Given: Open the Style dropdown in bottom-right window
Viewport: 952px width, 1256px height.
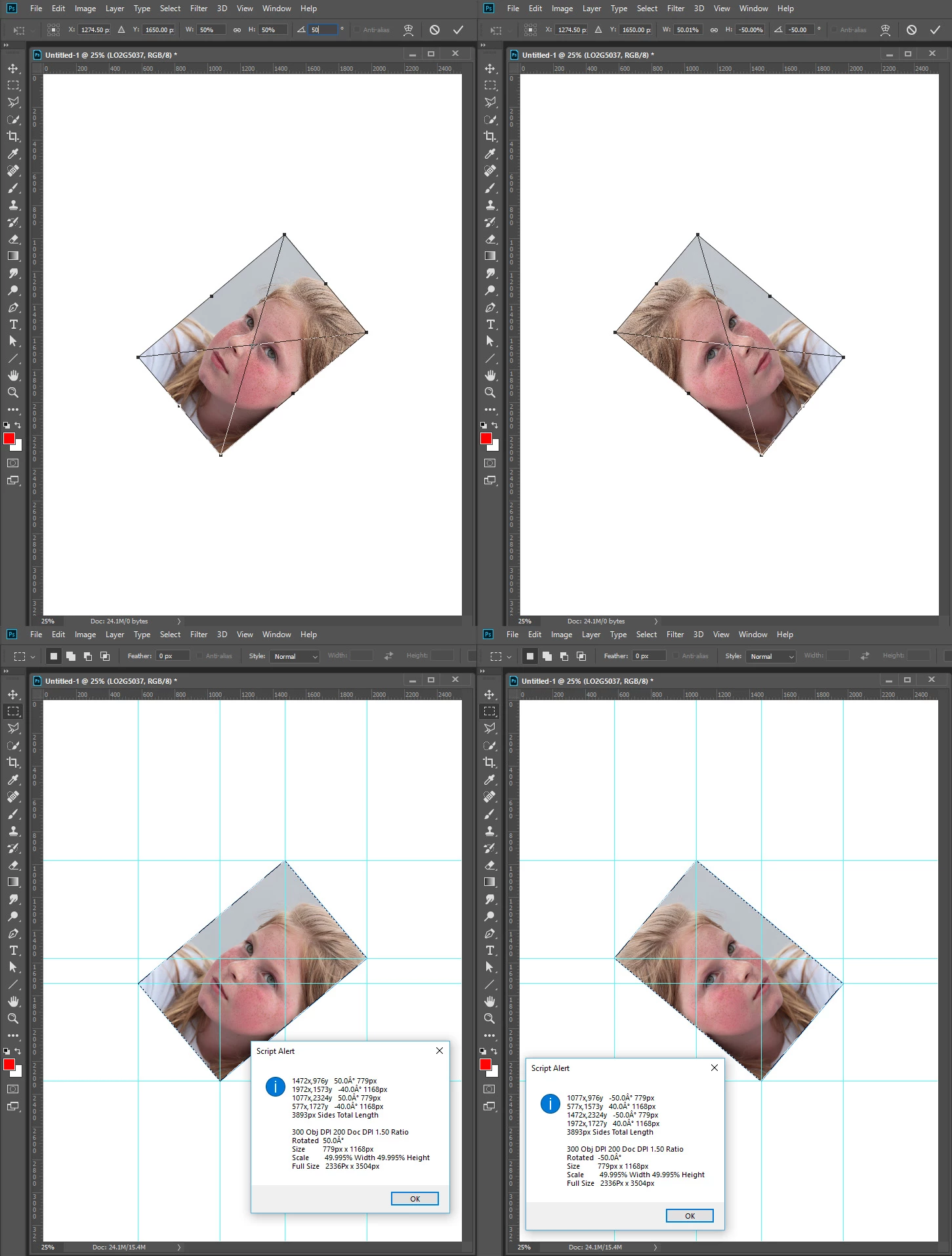Looking at the screenshot, I should click(x=771, y=656).
